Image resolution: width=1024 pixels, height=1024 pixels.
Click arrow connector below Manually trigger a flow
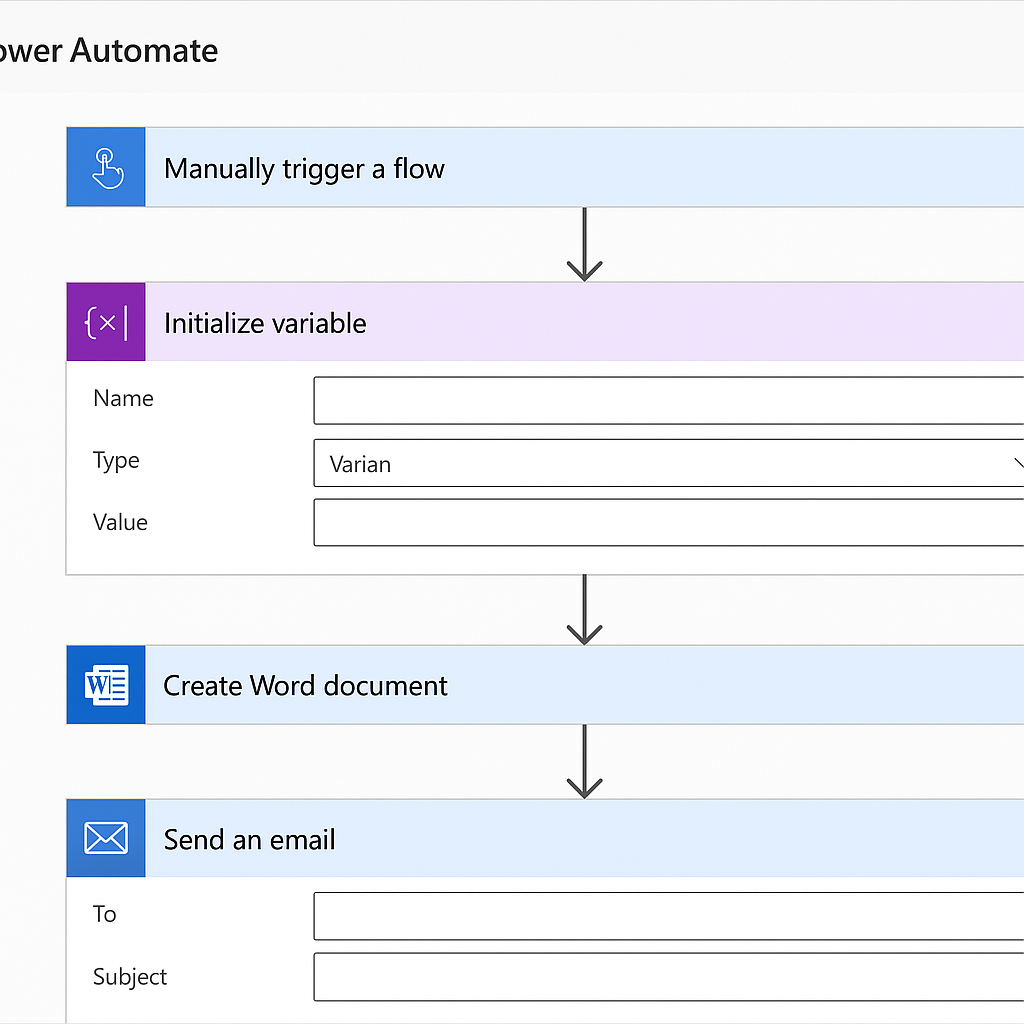click(584, 244)
